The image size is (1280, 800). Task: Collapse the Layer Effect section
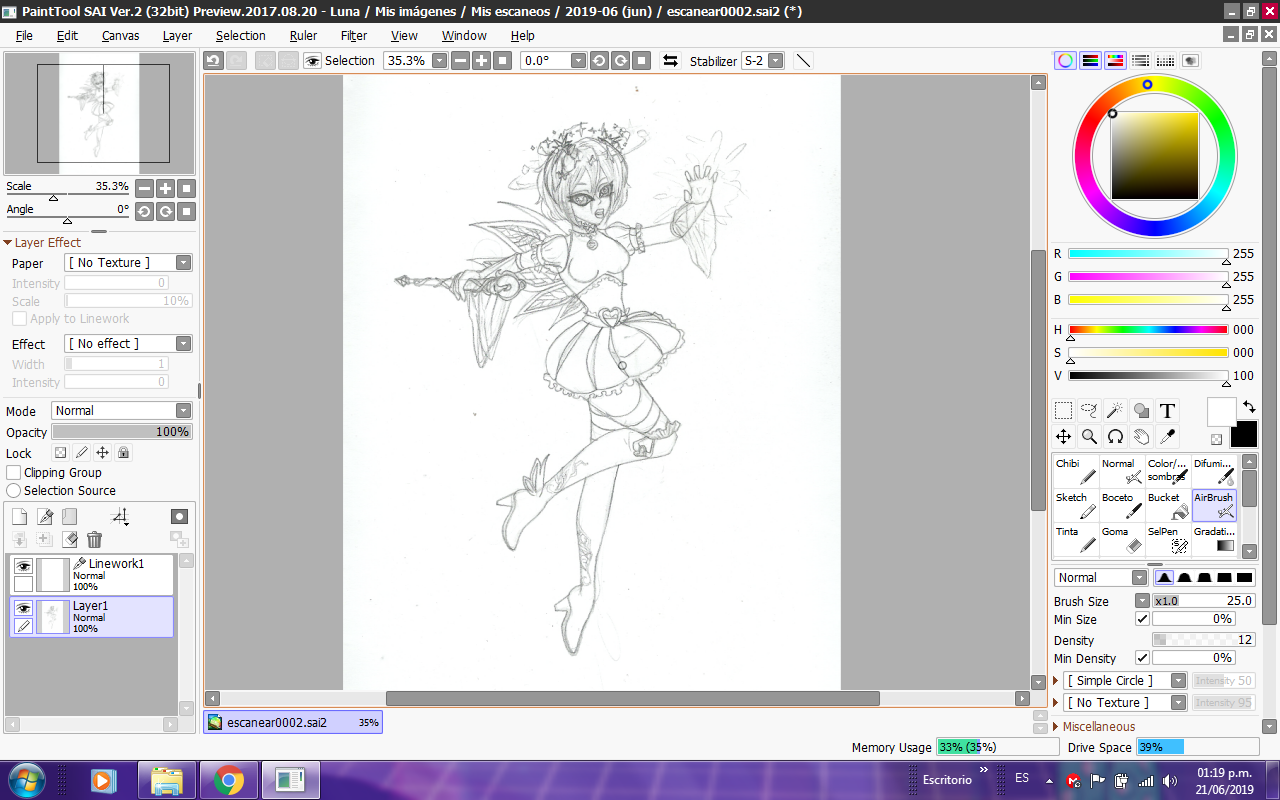click(x=43, y=243)
